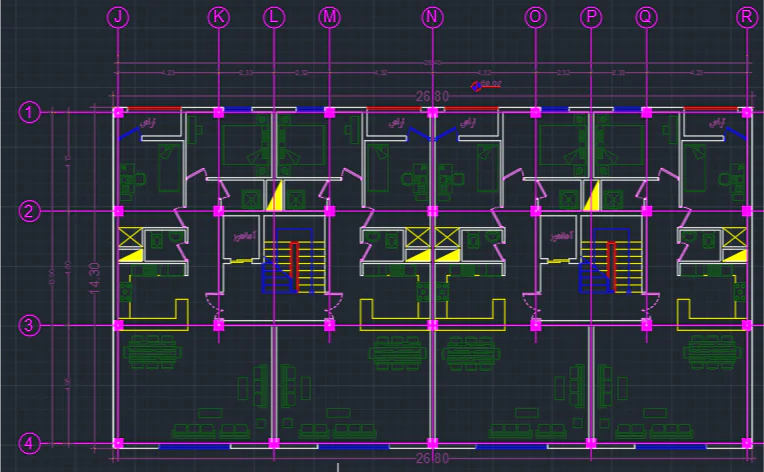The height and width of the screenshot is (472, 764).
Task: Select the grid bubble labeled R
Action: tap(746, 17)
